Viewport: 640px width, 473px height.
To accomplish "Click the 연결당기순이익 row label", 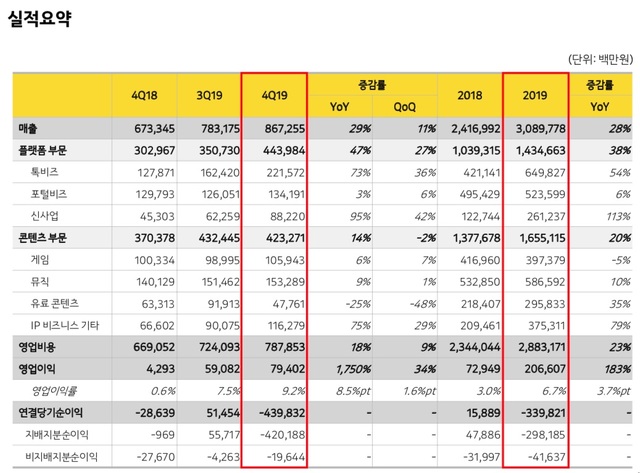I will point(50,410).
